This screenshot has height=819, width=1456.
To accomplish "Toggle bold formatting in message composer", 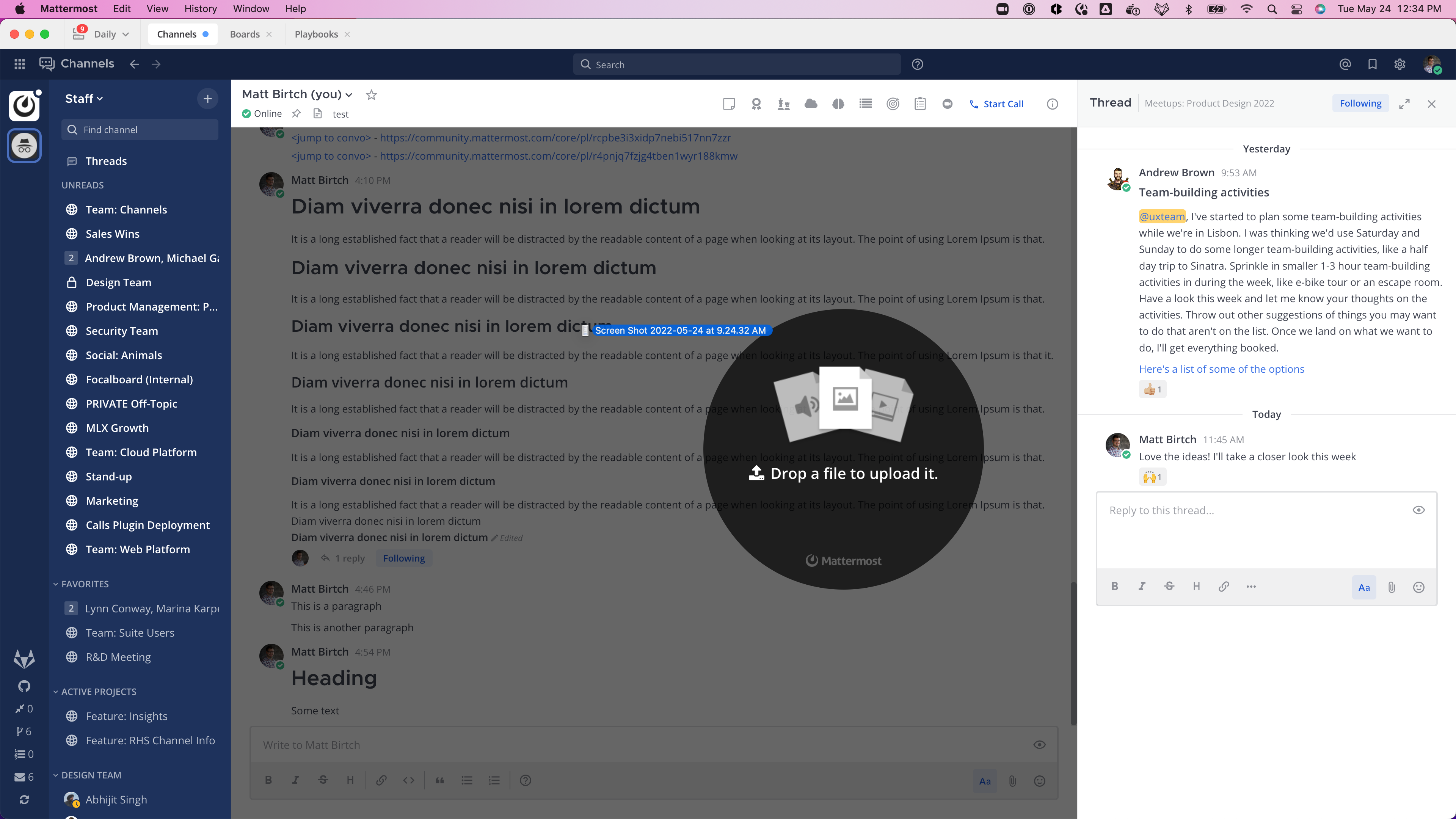I will point(268,781).
